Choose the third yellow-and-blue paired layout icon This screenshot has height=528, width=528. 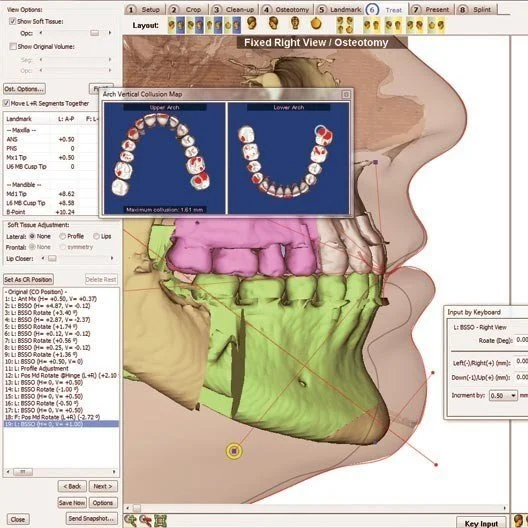coord(213,25)
